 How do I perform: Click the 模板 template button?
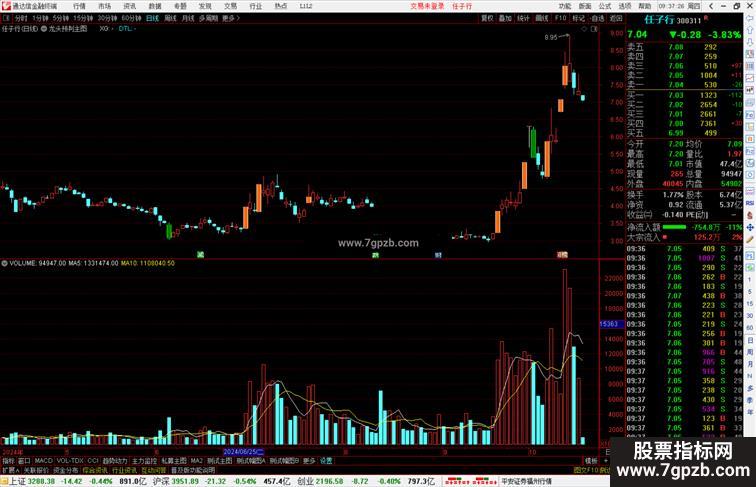pos(591,461)
